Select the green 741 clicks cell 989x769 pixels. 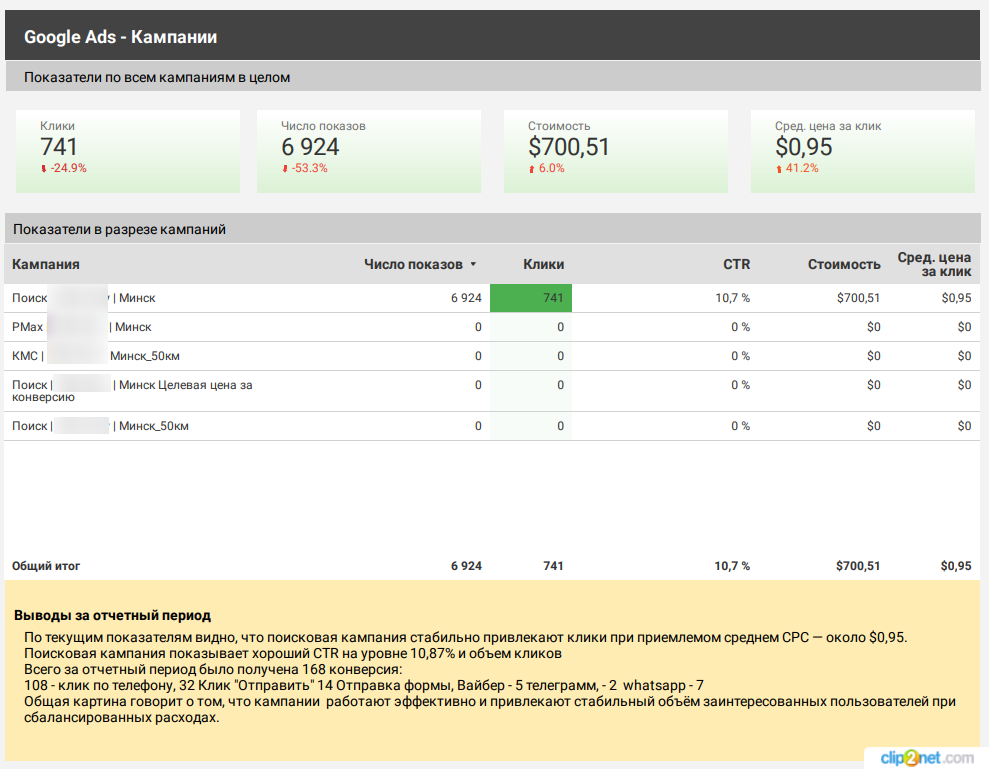click(531, 298)
